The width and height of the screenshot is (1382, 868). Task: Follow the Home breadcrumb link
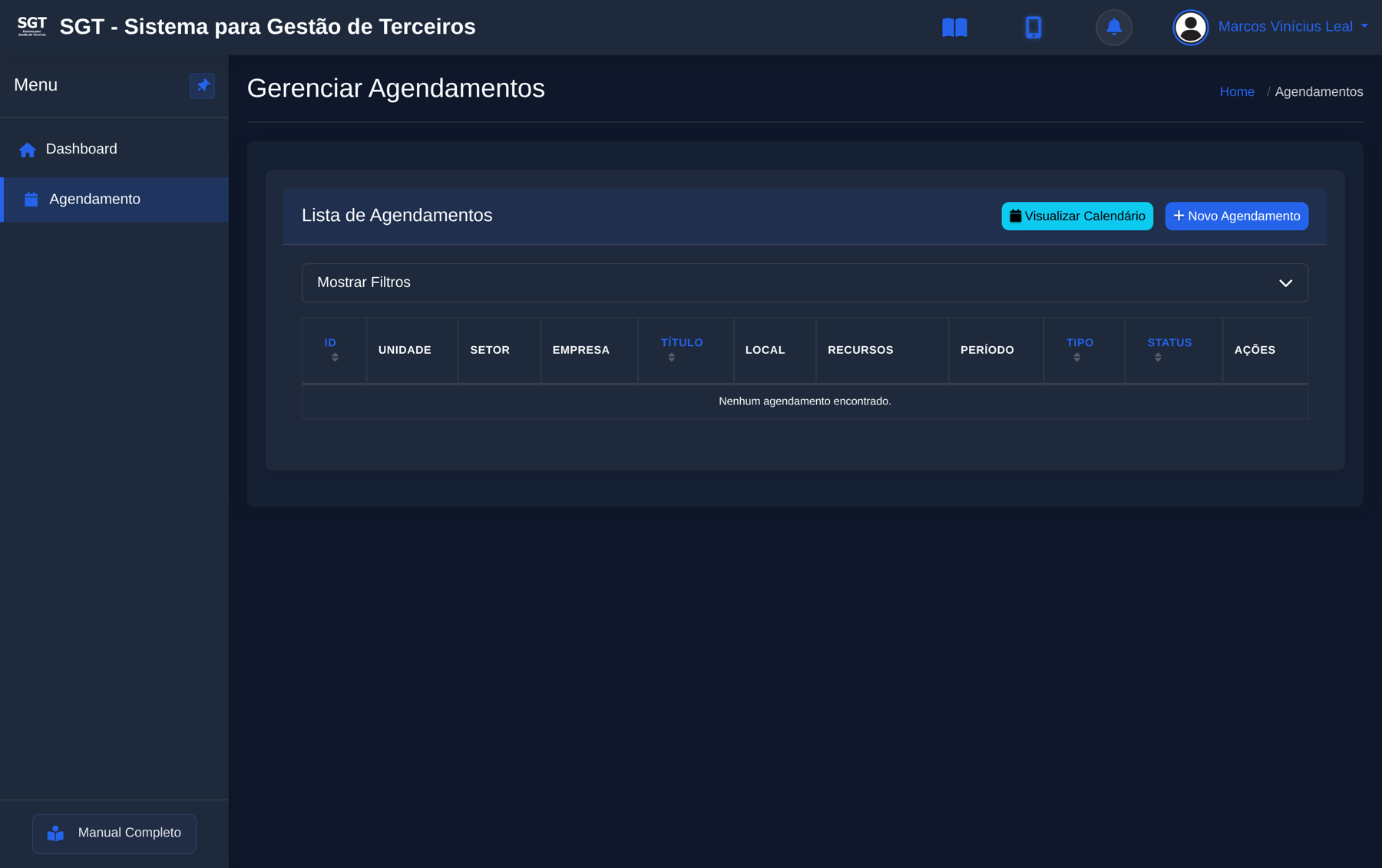[1237, 92]
